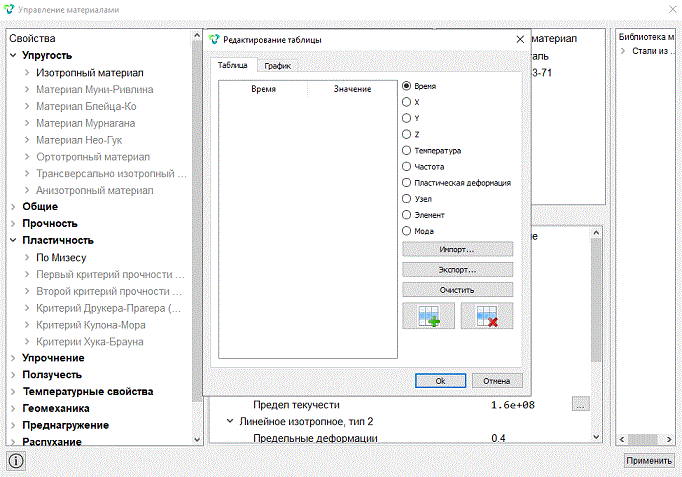Click the info icon at bottom left
Viewport: 682px width, 477px height.
click(16, 461)
